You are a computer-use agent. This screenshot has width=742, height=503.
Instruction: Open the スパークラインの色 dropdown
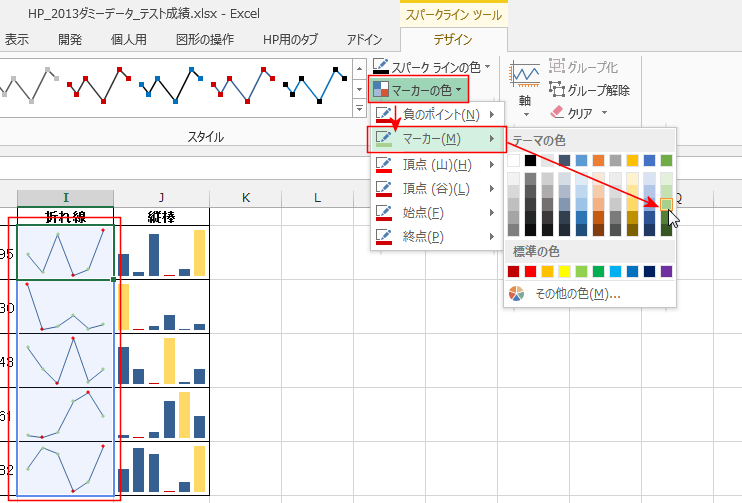click(431, 67)
